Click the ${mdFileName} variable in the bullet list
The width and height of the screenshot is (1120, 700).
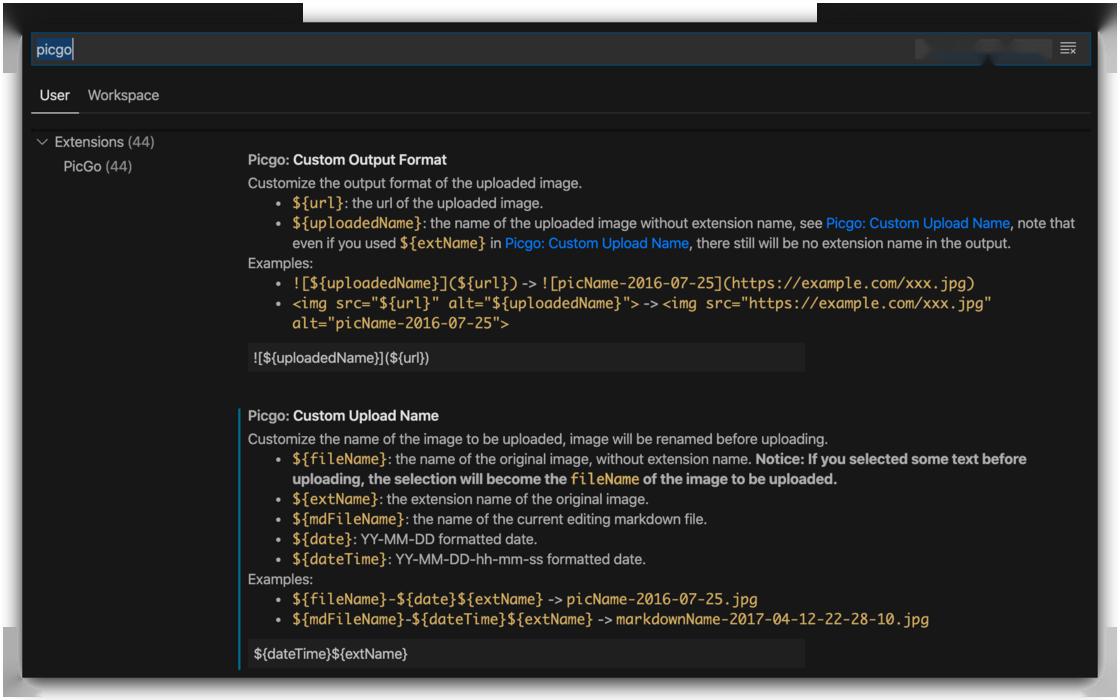point(349,518)
